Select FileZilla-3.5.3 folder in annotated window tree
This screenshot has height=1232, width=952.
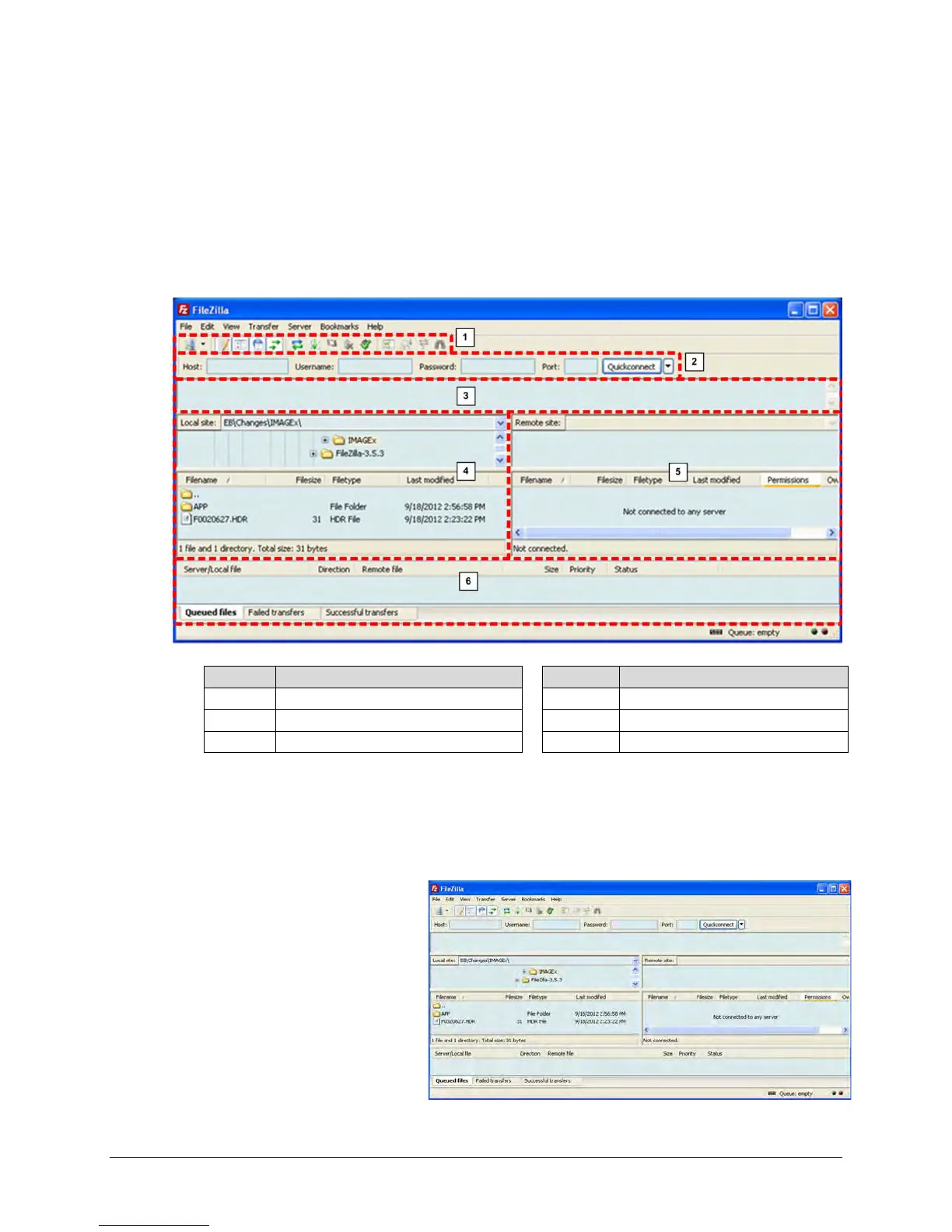pyautogui.click(x=353, y=453)
